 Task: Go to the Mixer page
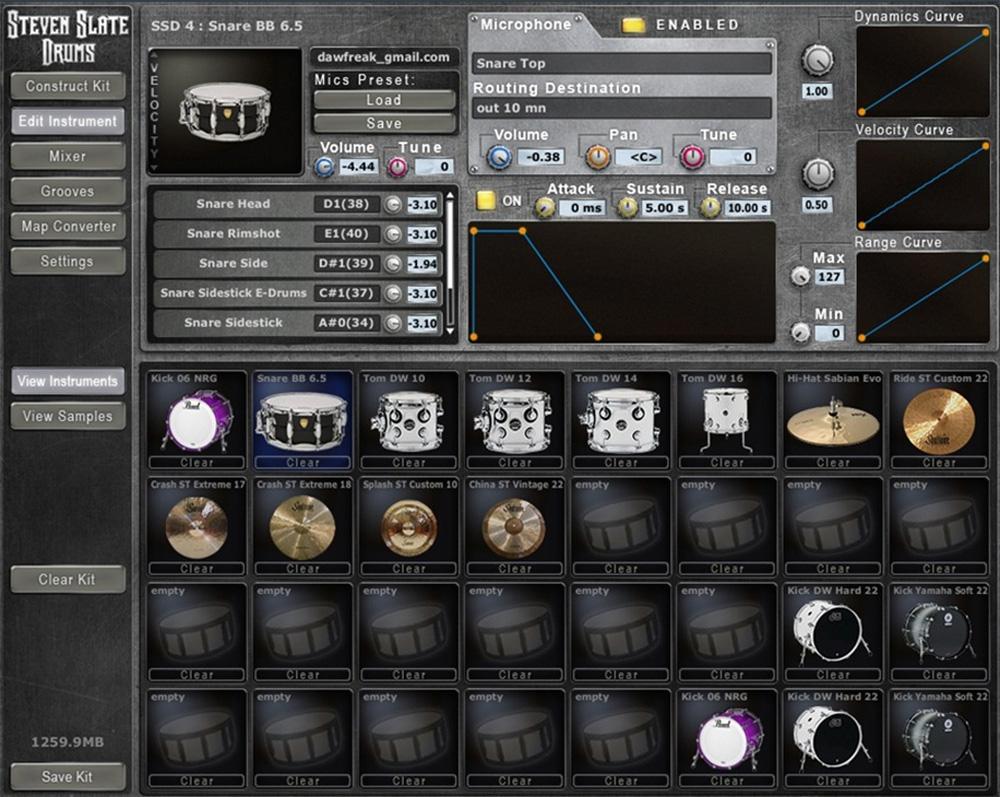click(68, 156)
